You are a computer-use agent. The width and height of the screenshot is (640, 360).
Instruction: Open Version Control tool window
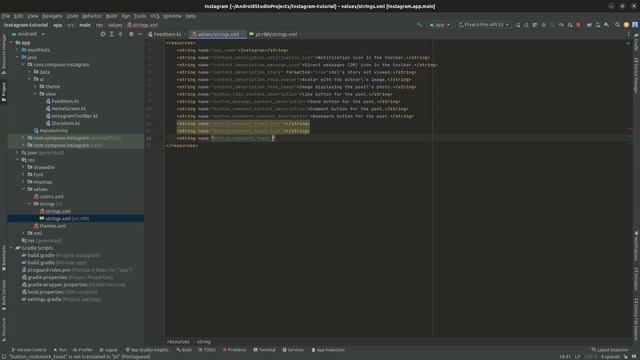(29, 350)
